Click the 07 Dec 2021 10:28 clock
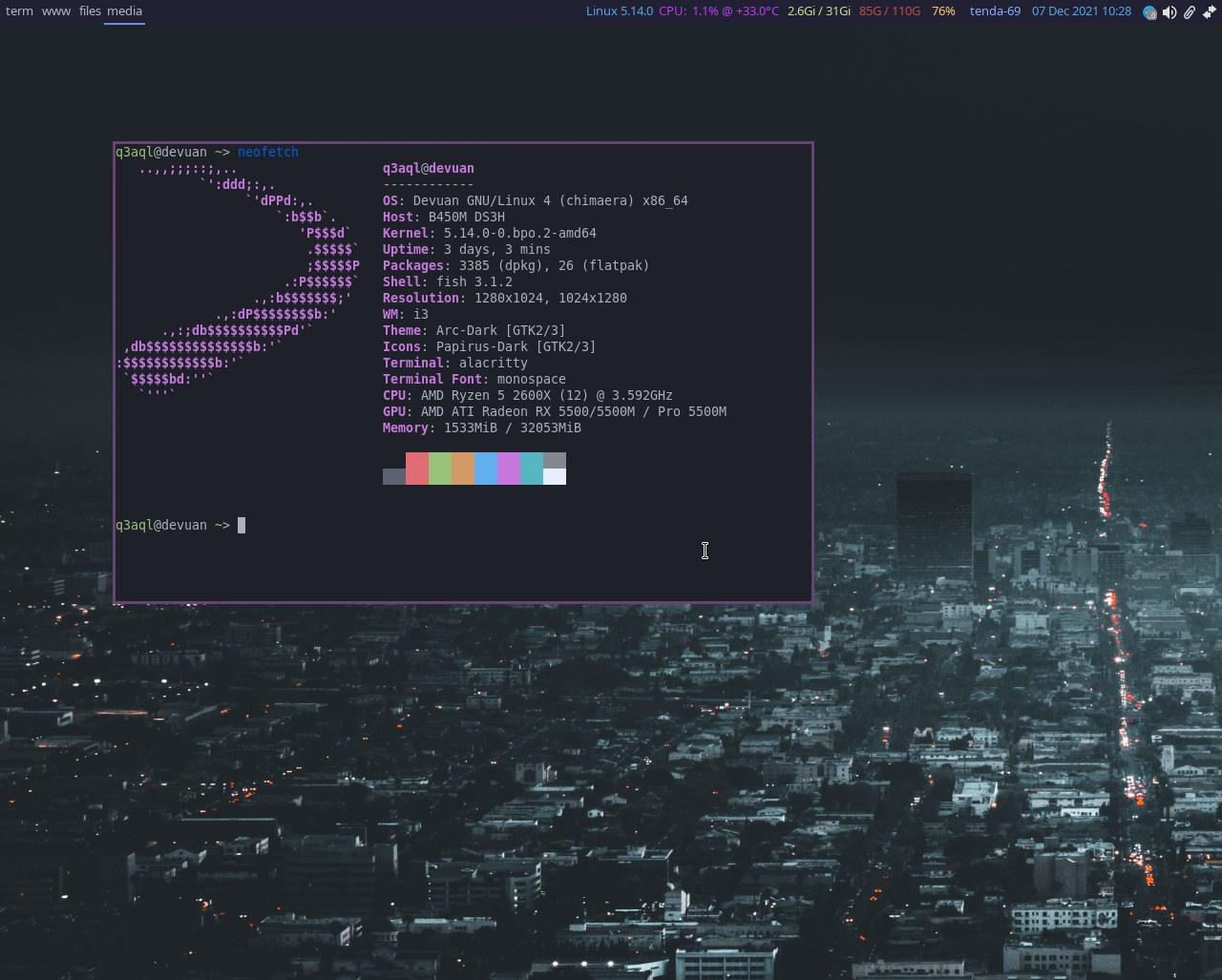 (x=1082, y=11)
